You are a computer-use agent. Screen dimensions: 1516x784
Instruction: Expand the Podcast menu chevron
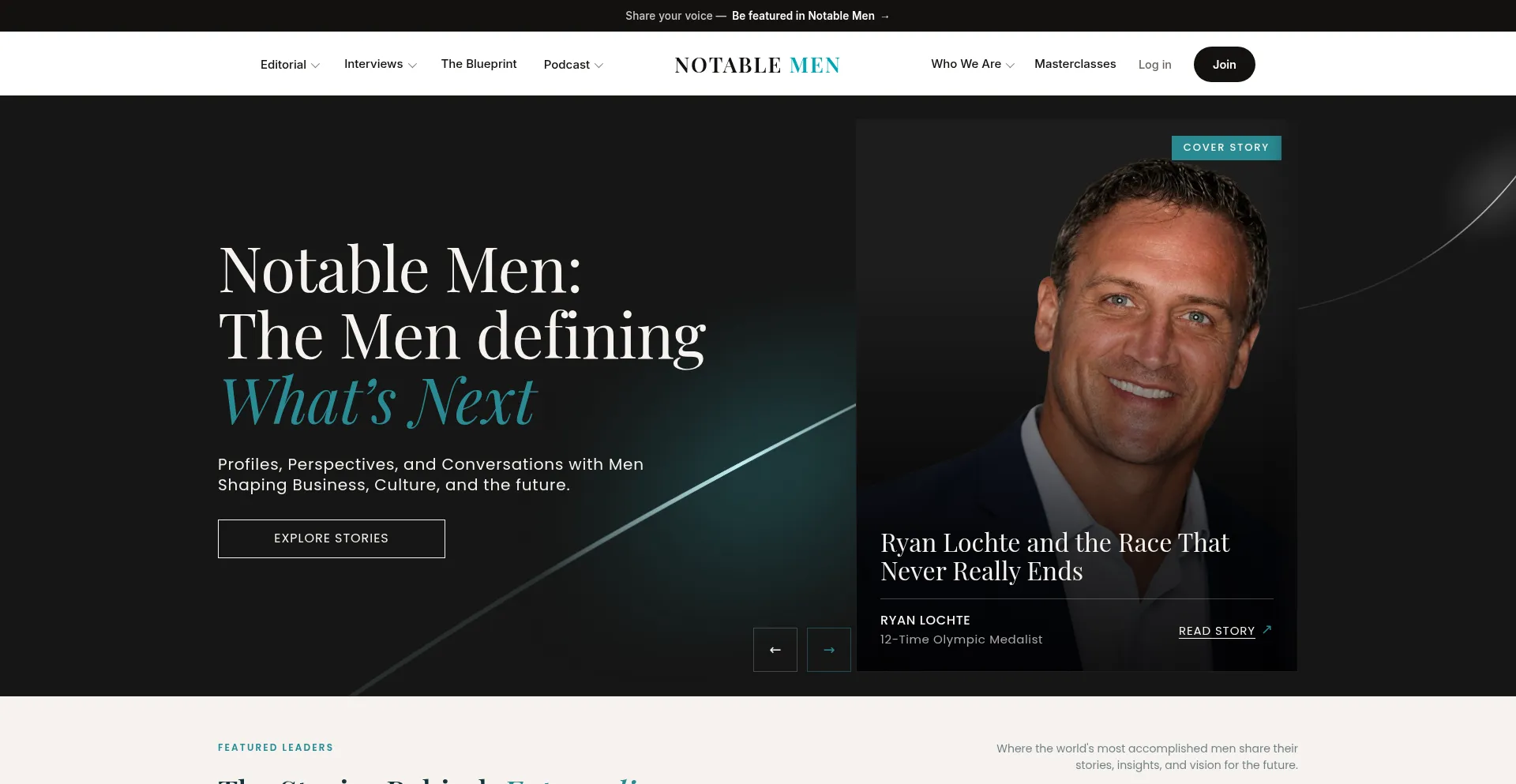[x=599, y=66]
